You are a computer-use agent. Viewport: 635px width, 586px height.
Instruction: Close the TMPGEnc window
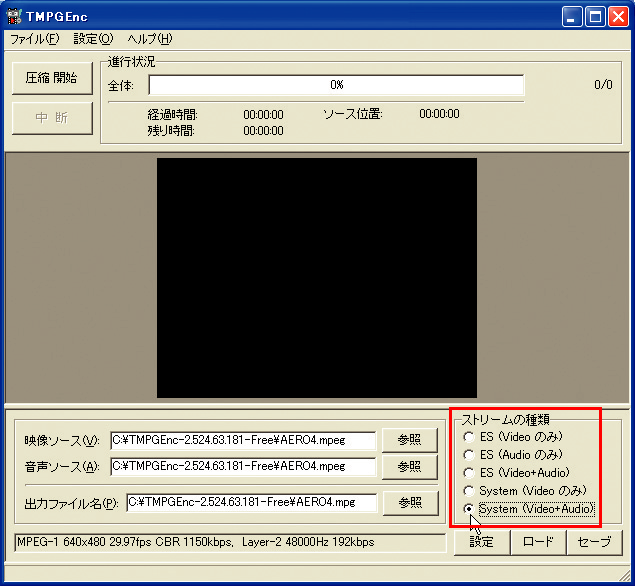619,17
